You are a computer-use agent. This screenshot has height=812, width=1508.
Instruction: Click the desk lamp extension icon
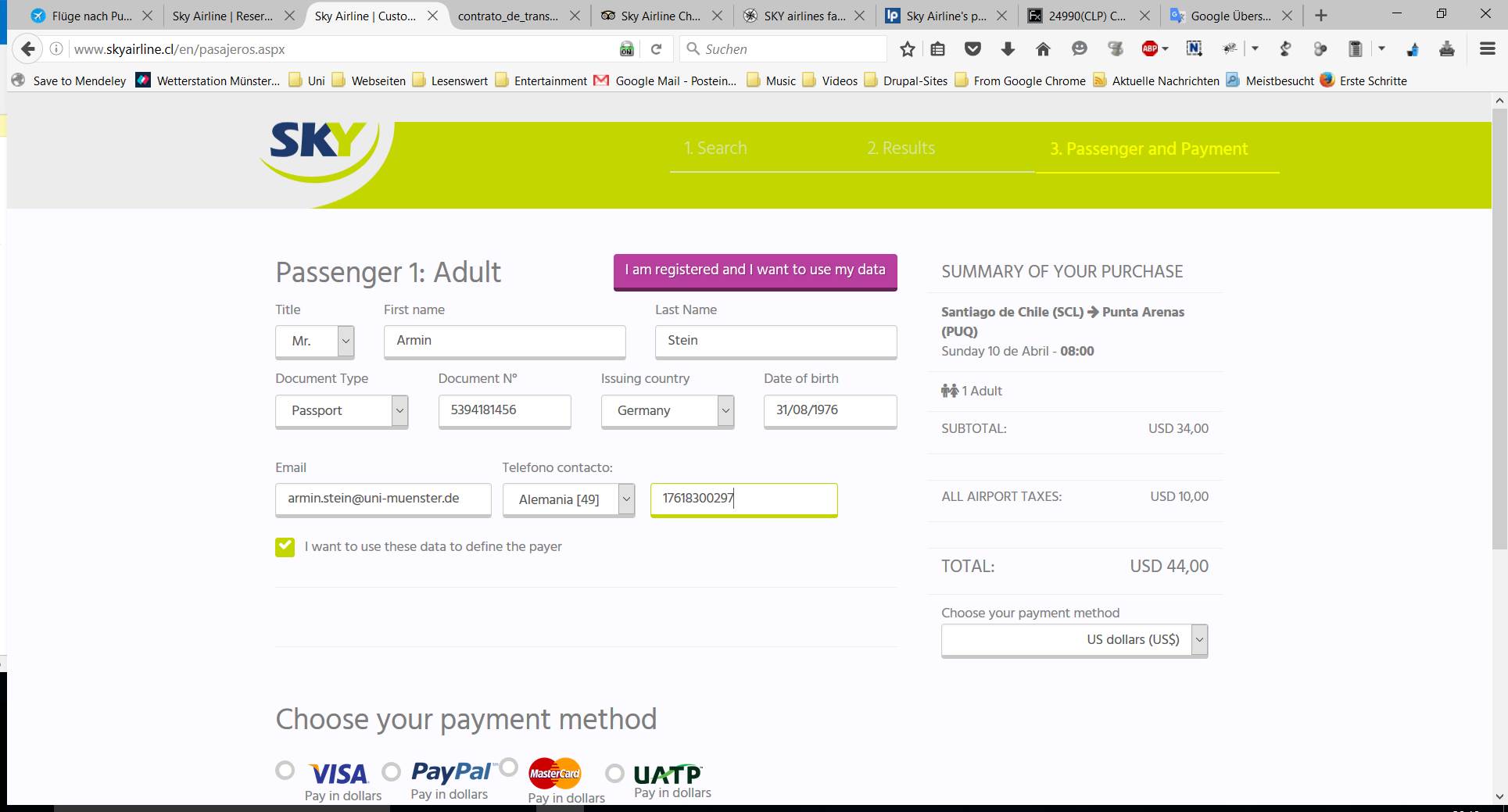pos(1285,49)
